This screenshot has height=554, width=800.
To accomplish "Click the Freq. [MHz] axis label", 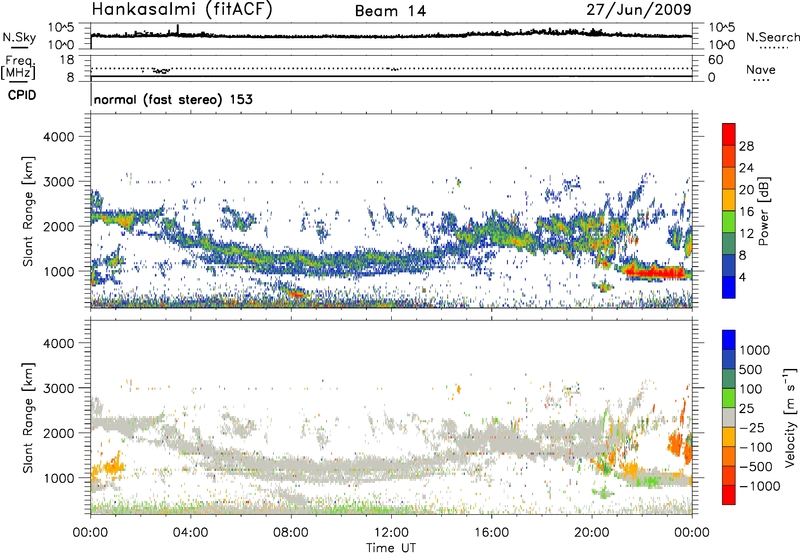I will pos(19,67).
